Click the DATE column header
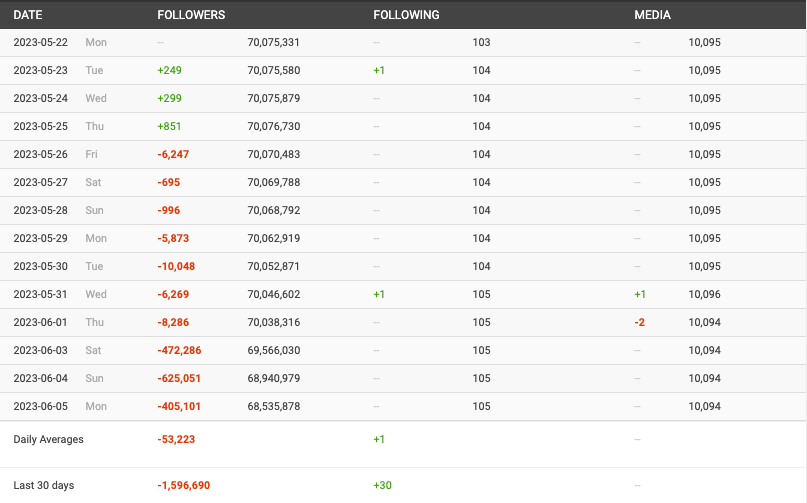 [x=28, y=15]
